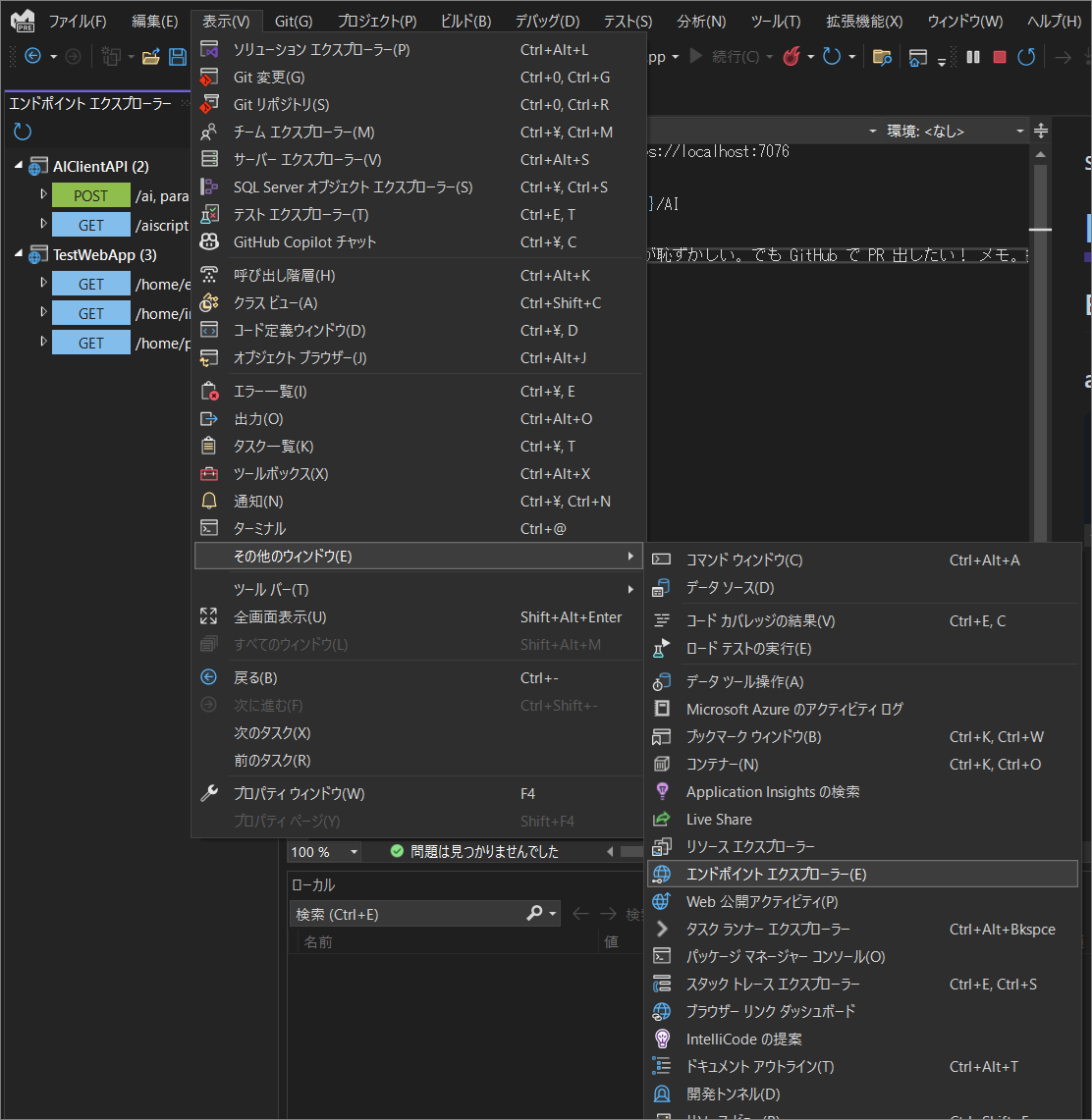
Task: Click the find in files folder icon
Action: 883,56
